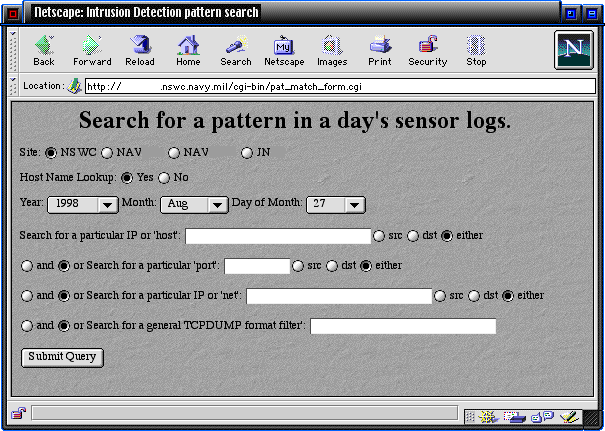Go to Home using toolbar icon
This screenshot has width=605, height=431.
pos(188,48)
